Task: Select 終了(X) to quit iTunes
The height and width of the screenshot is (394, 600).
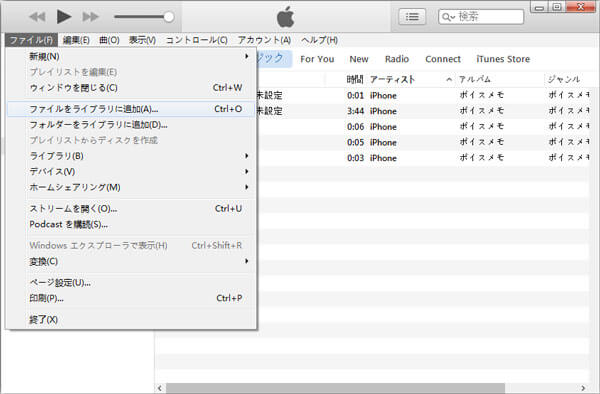Action: pyautogui.click(x=131, y=319)
